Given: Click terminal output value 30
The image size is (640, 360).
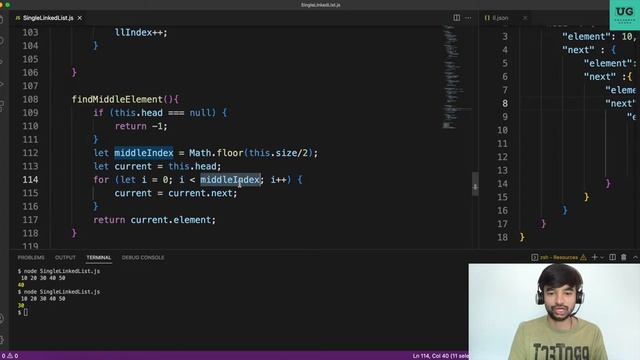Looking at the screenshot, I should click(21, 306).
